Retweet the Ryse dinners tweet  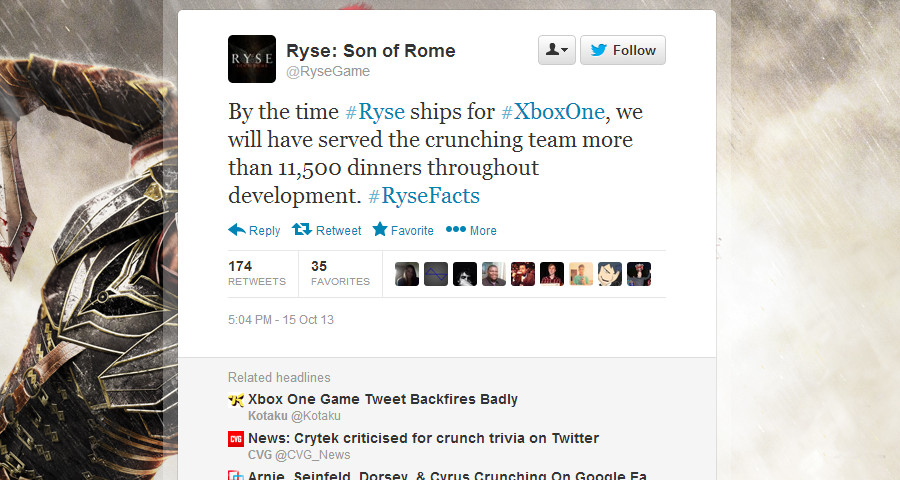pos(327,230)
